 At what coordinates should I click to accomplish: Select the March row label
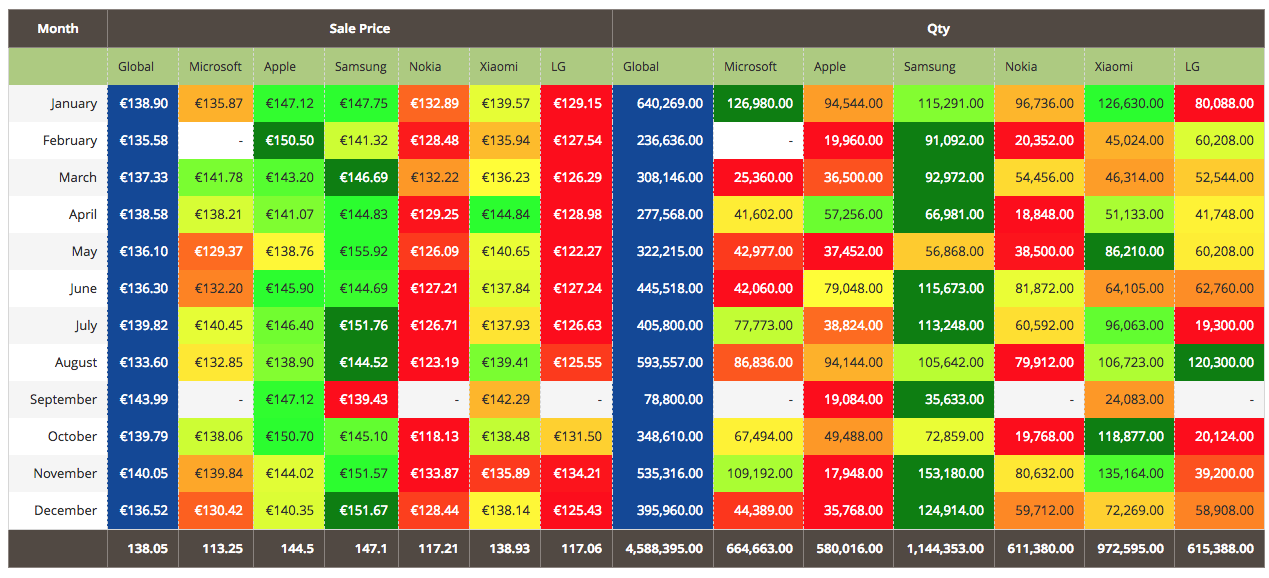(x=58, y=178)
